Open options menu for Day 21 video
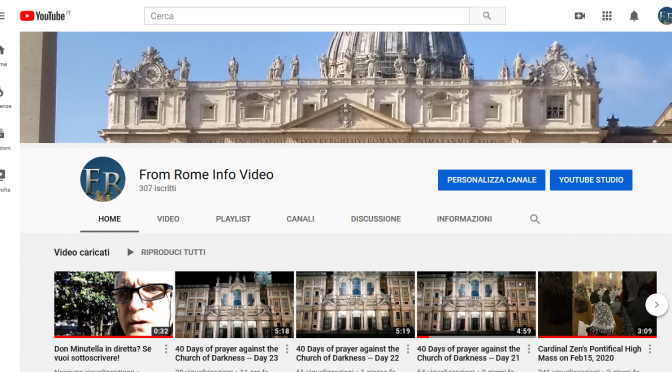The width and height of the screenshot is (672, 372). (x=528, y=349)
